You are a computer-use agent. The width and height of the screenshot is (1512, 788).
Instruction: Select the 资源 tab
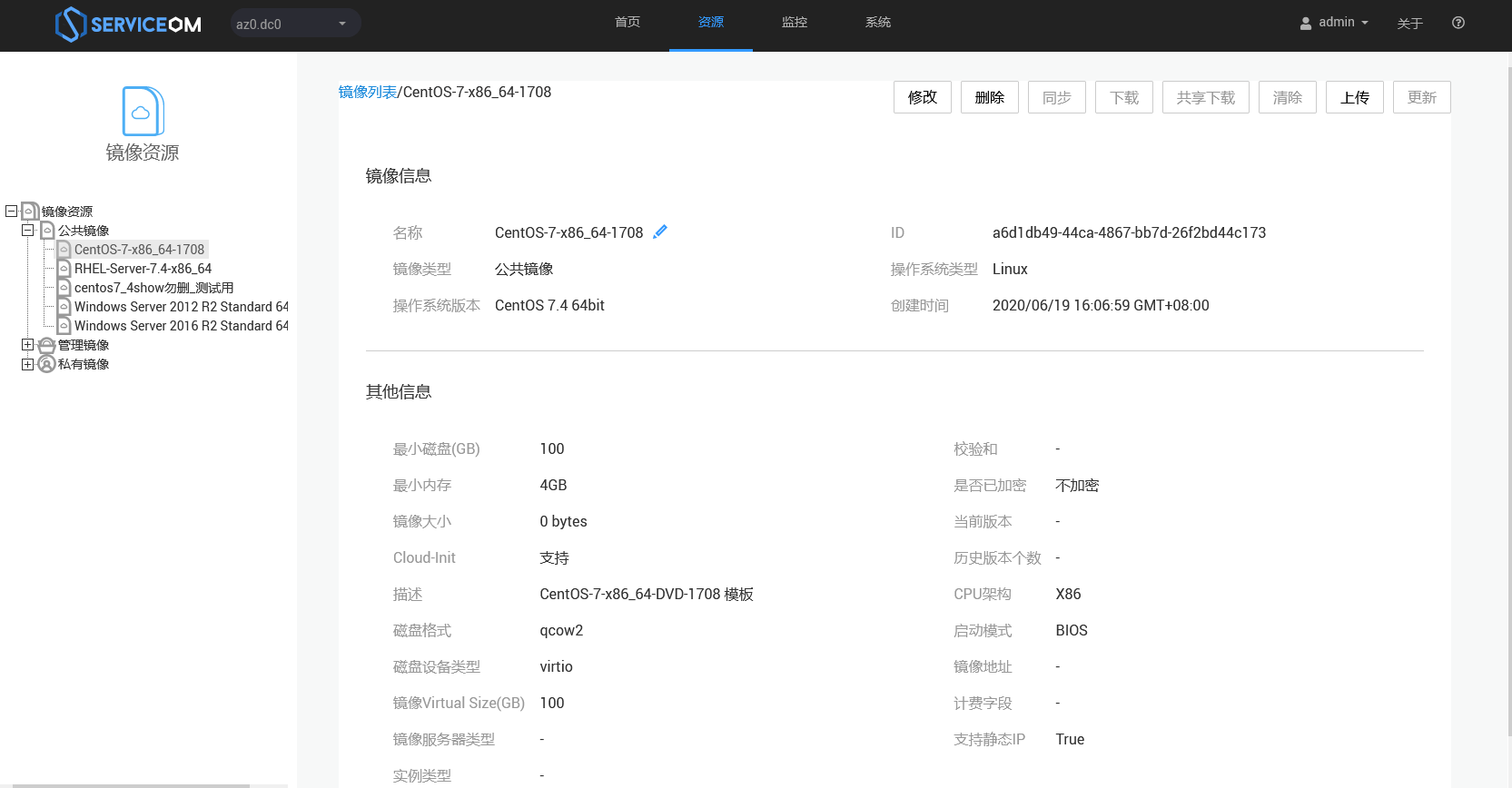pos(711,23)
